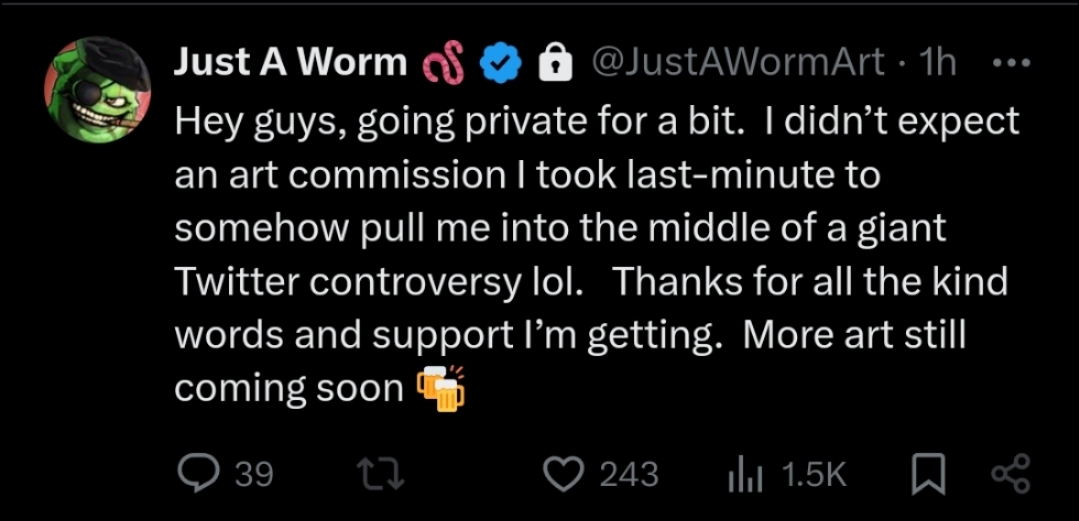1079x521 pixels.
Task: Open the reply icon to comment
Action: coord(198,472)
